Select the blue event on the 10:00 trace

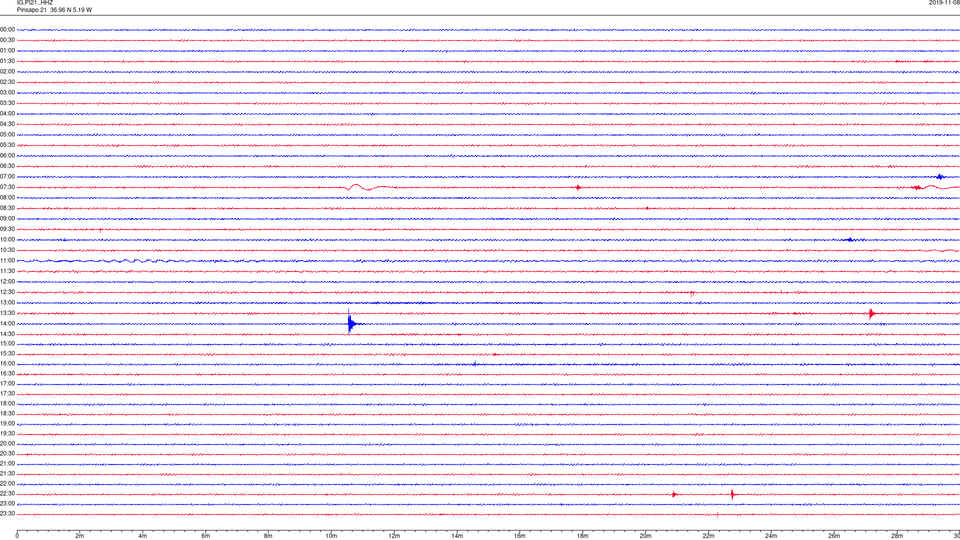pos(850,240)
